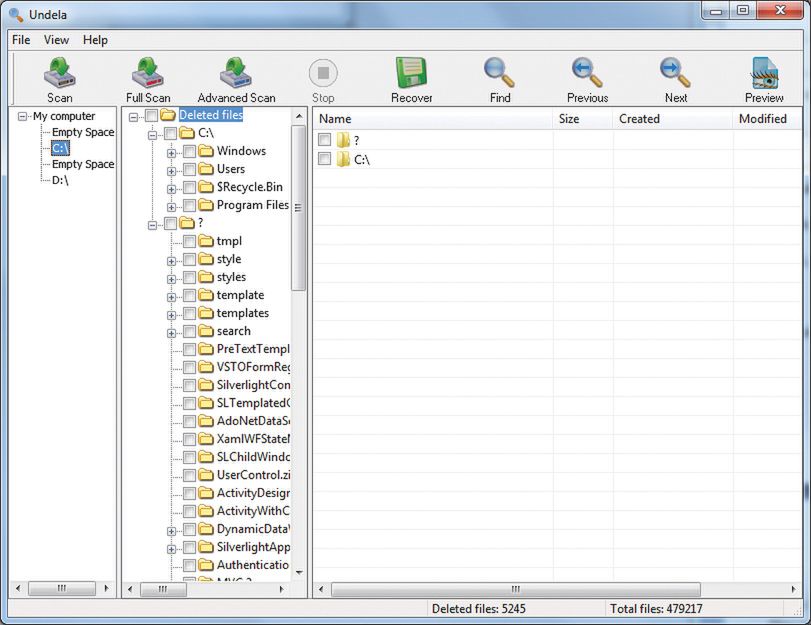Launch Advanced Scan from toolbar
The height and width of the screenshot is (625, 811).
pyautogui.click(x=236, y=79)
